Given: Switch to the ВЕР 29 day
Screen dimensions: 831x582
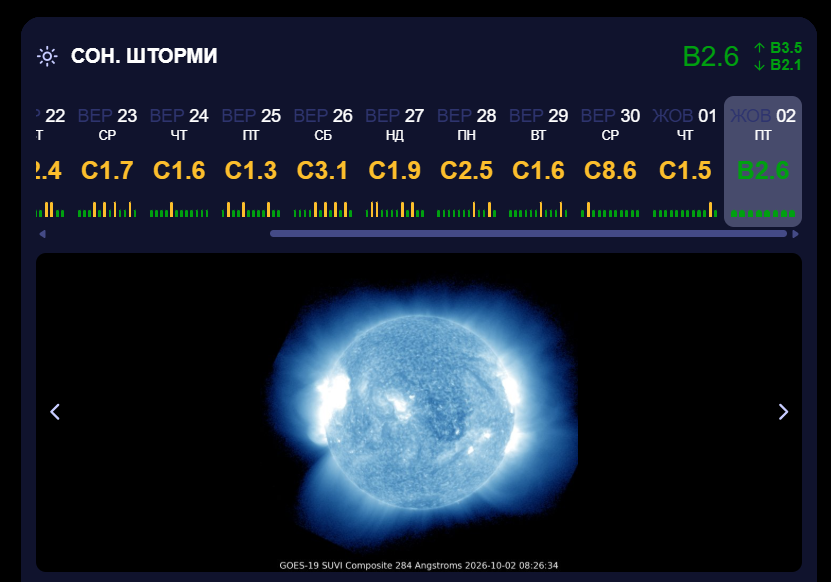Looking at the screenshot, I should [x=538, y=161].
